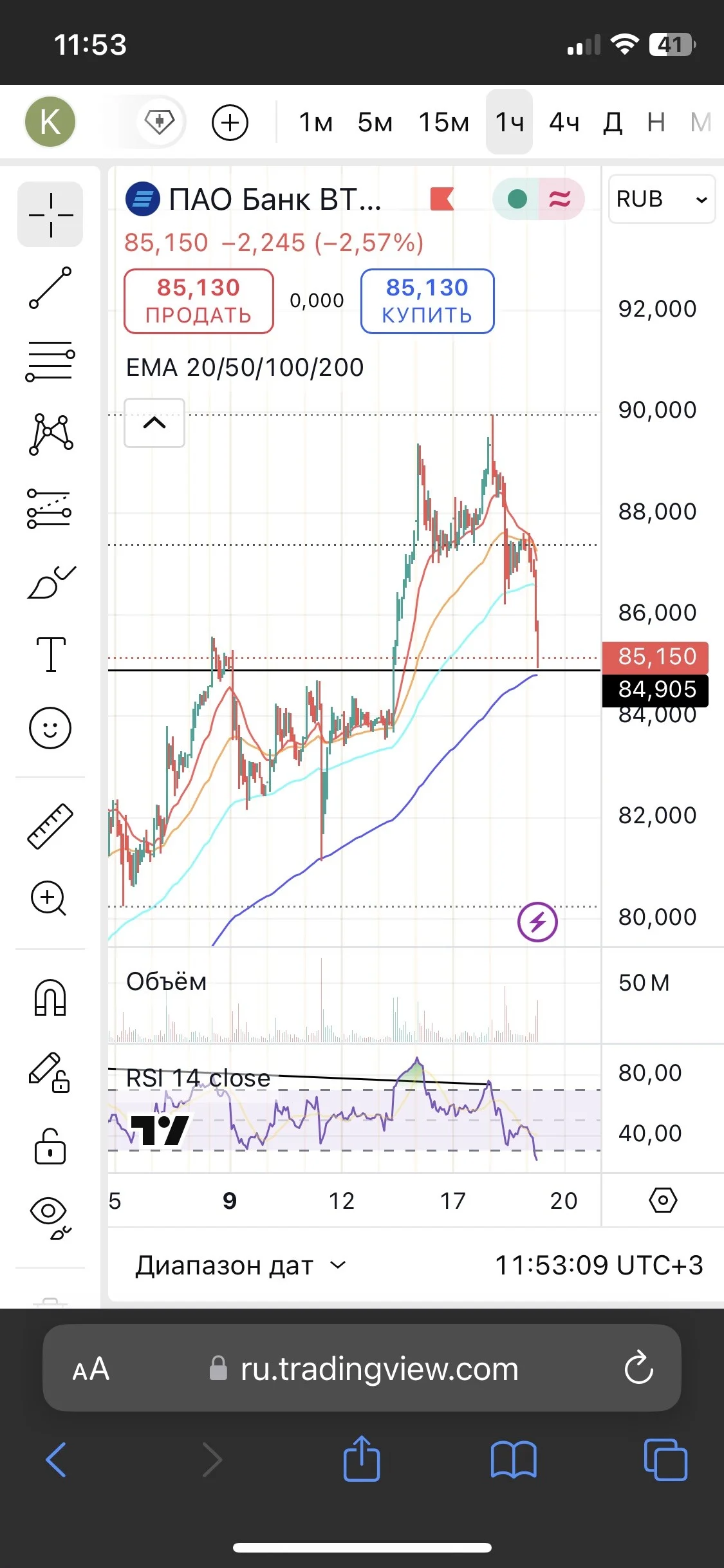Select the ruler measure tool
724x1568 pixels.
(x=50, y=826)
